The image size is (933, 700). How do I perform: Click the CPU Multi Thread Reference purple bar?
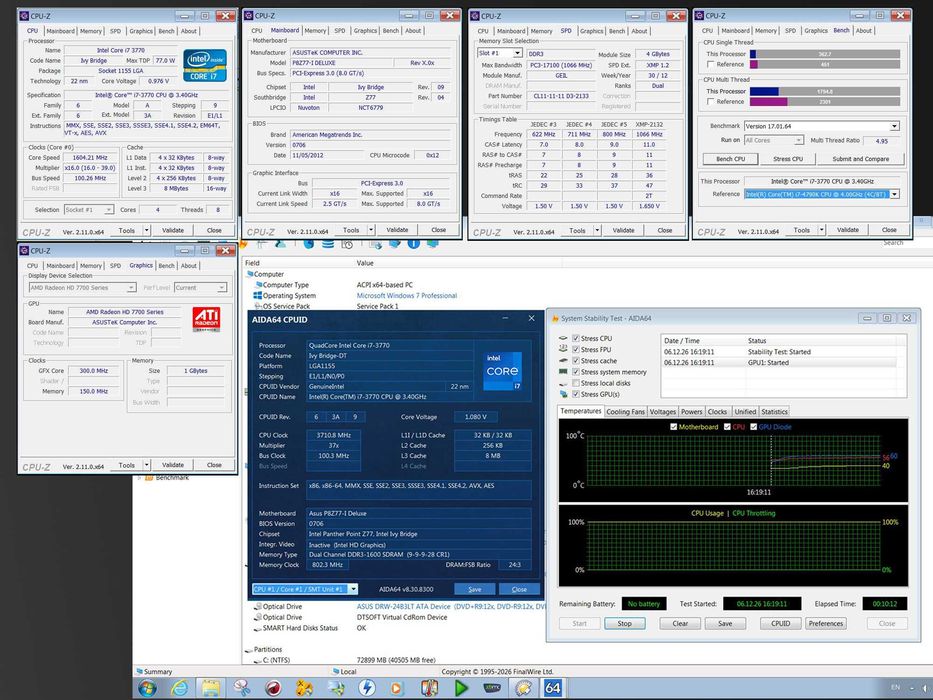825,102
